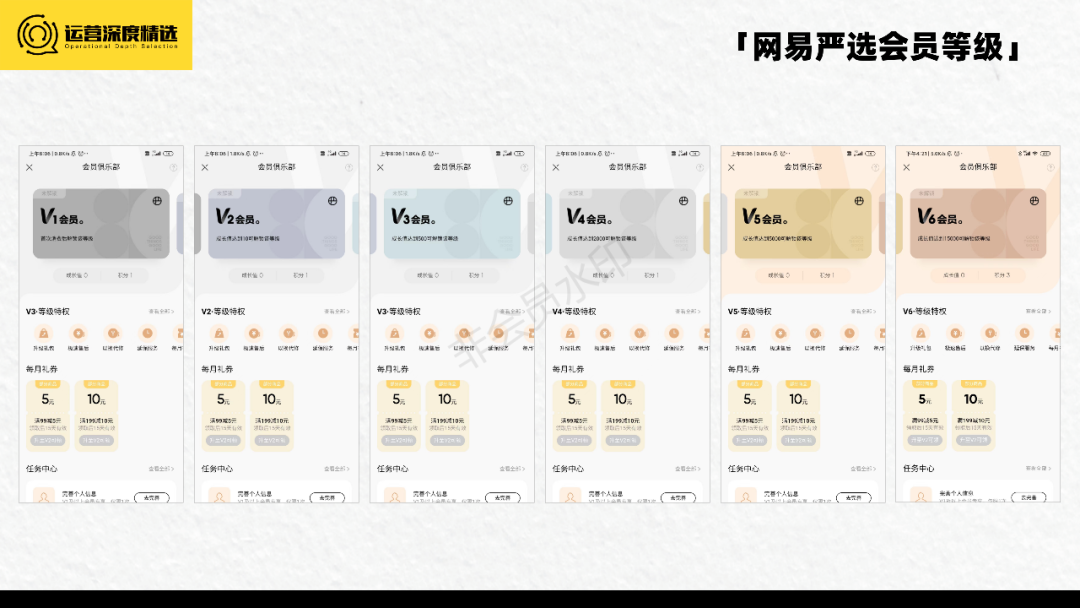Select 5元 monthly coupon on V1 screen

coord(48,416)
